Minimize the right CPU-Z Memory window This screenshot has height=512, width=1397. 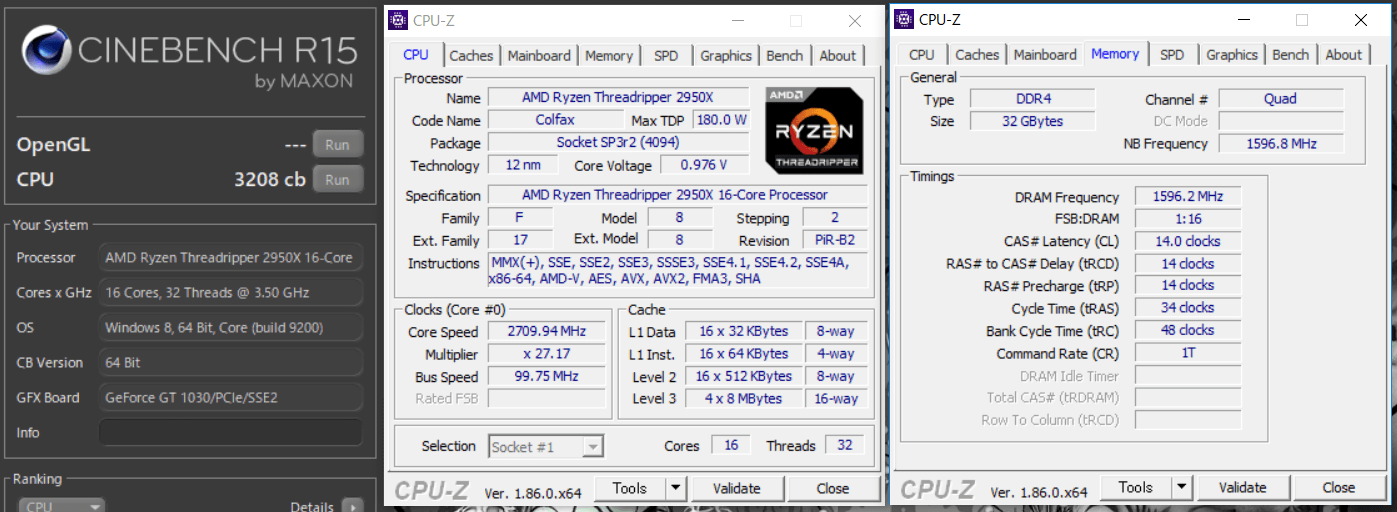(x=1243, y=20)
